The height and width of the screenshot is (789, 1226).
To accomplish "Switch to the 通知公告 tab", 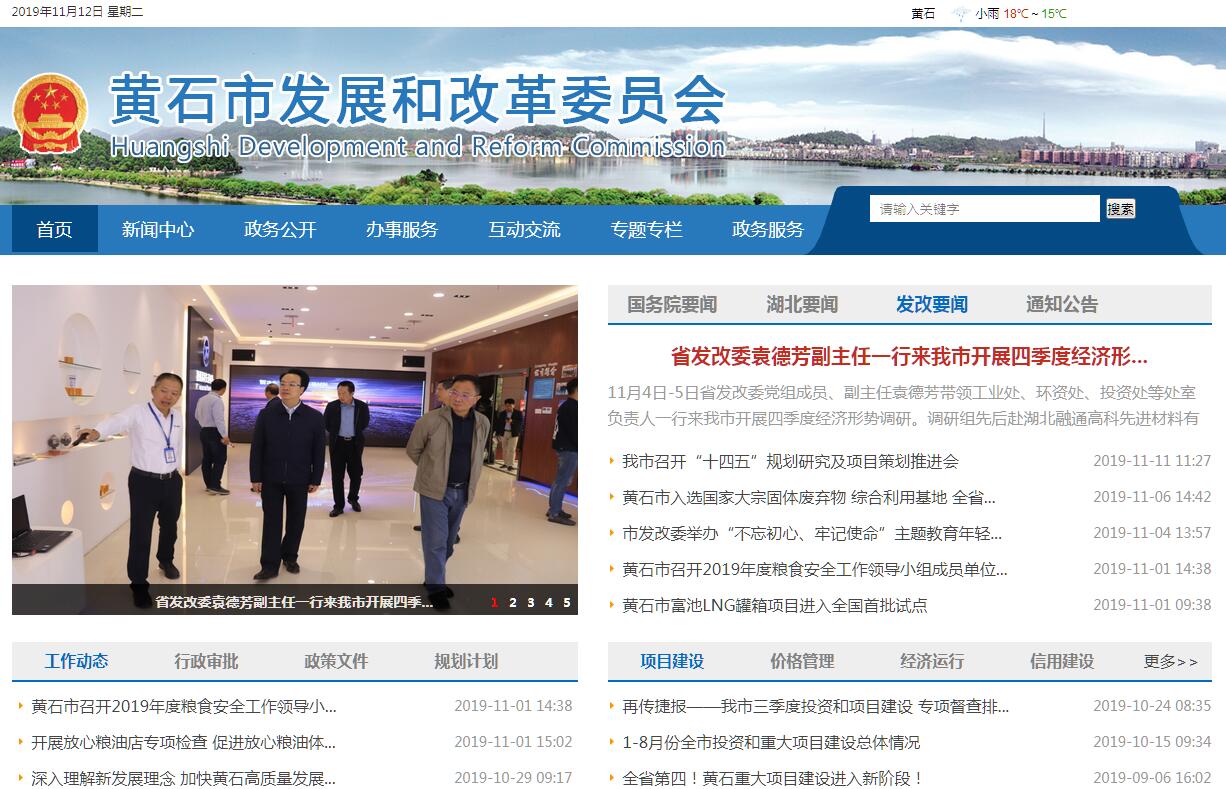I will (x=1062, y=304).
